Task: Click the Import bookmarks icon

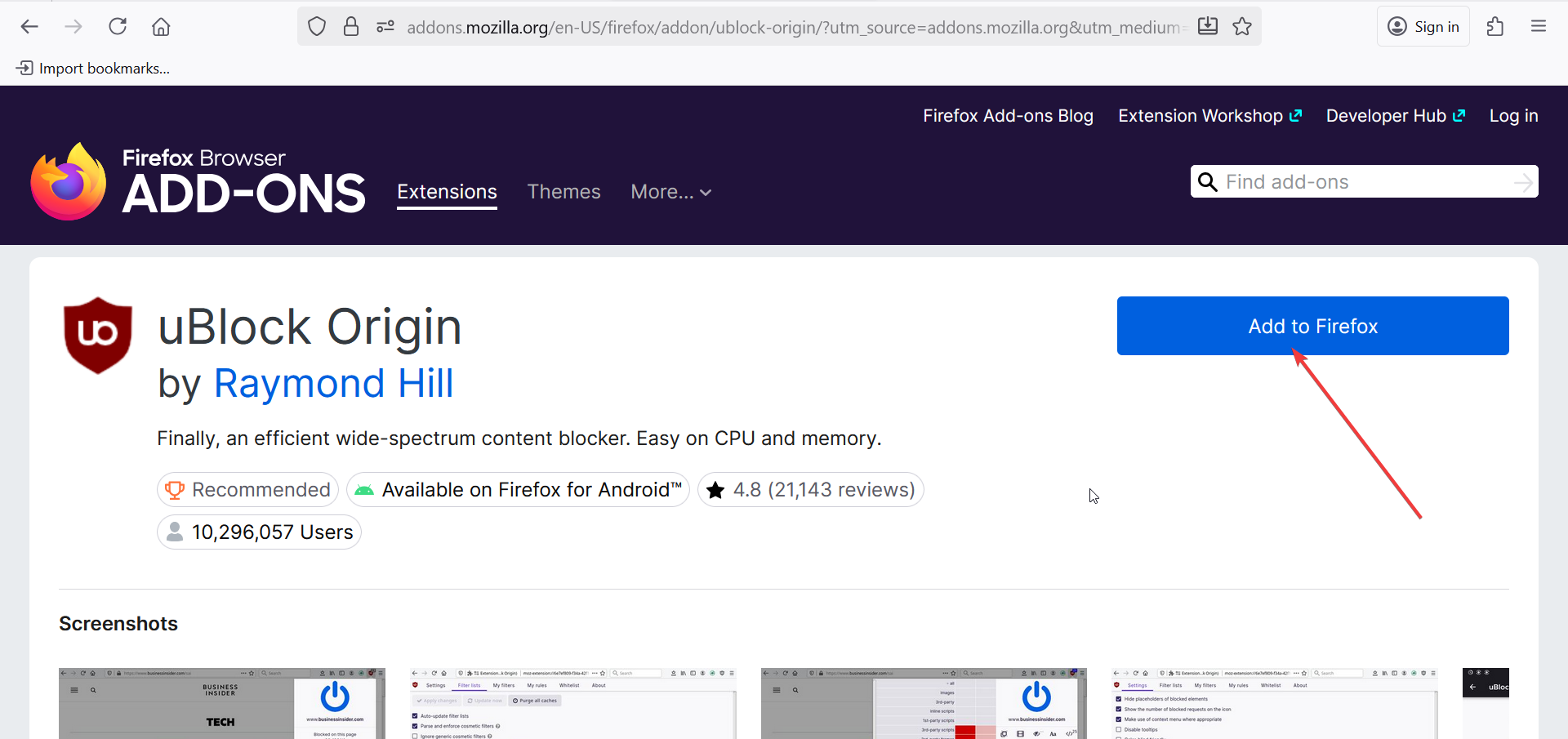Action: 24,68
